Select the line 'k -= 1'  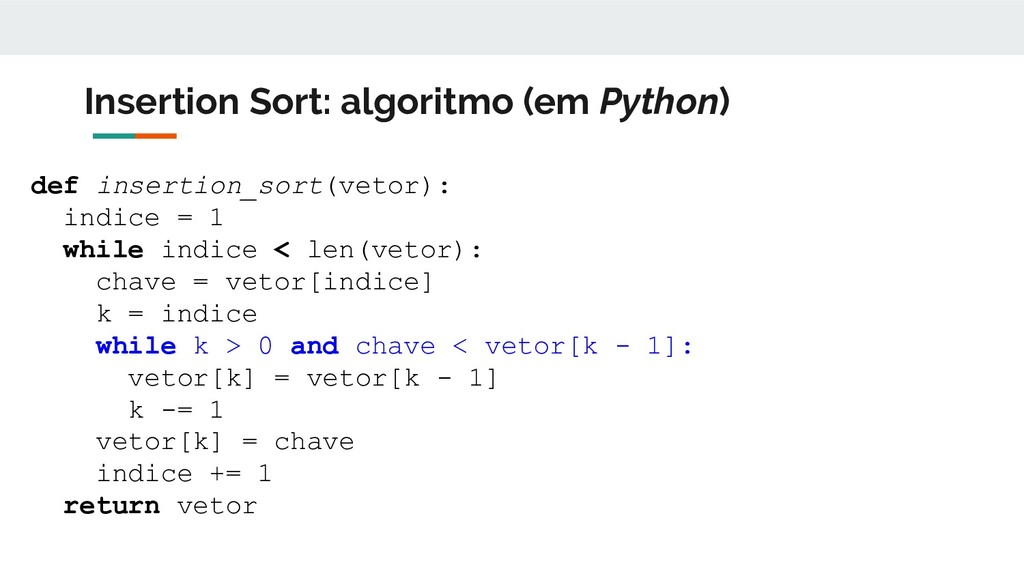(x=176, y=410)
